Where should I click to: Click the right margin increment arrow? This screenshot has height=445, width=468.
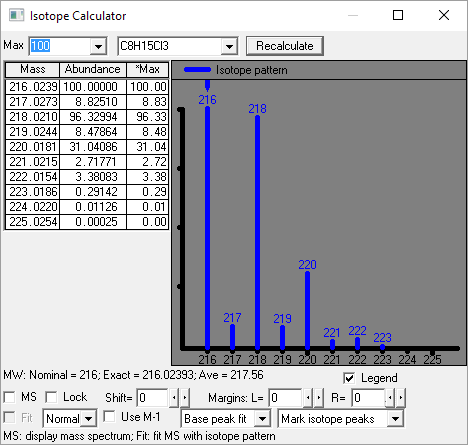tap(401, 397)
